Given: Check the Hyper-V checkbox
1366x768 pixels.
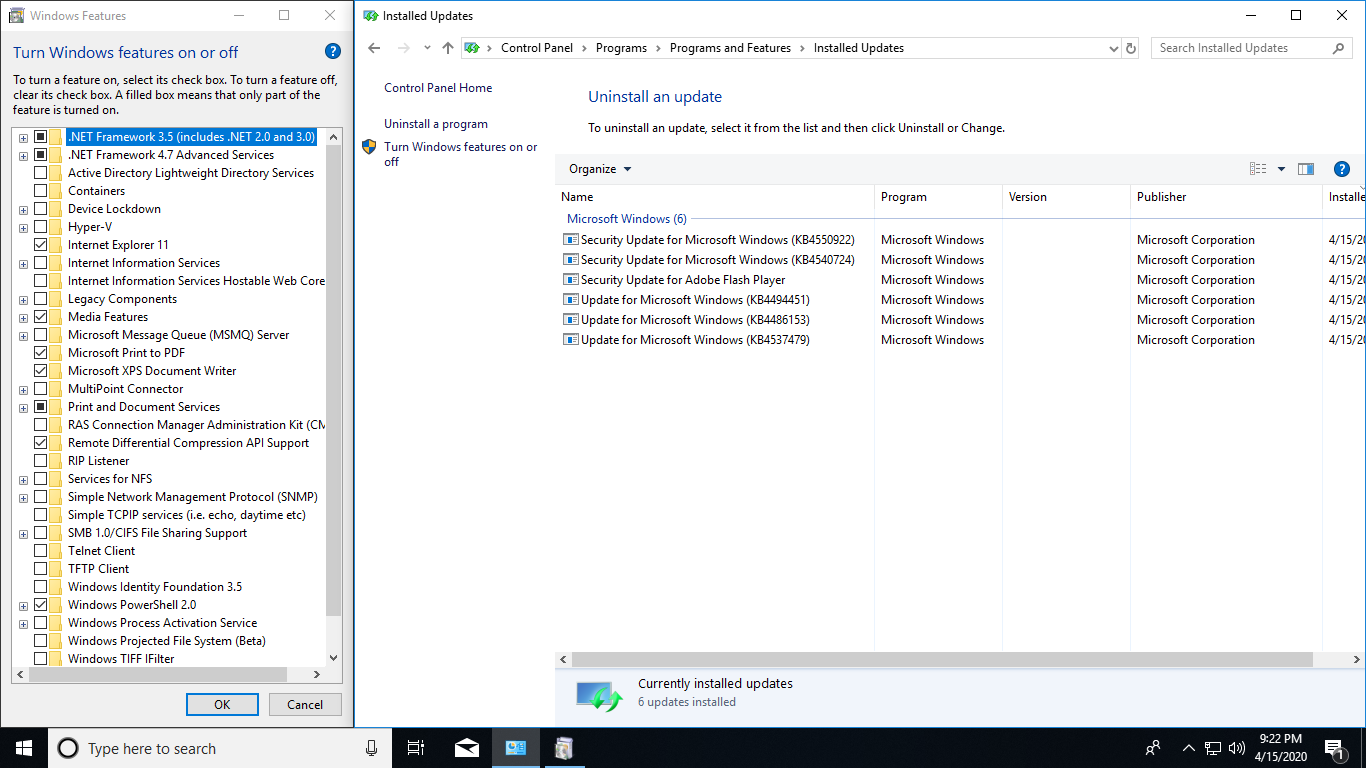Looking at the screenshot, I should [x=41, y=227].
